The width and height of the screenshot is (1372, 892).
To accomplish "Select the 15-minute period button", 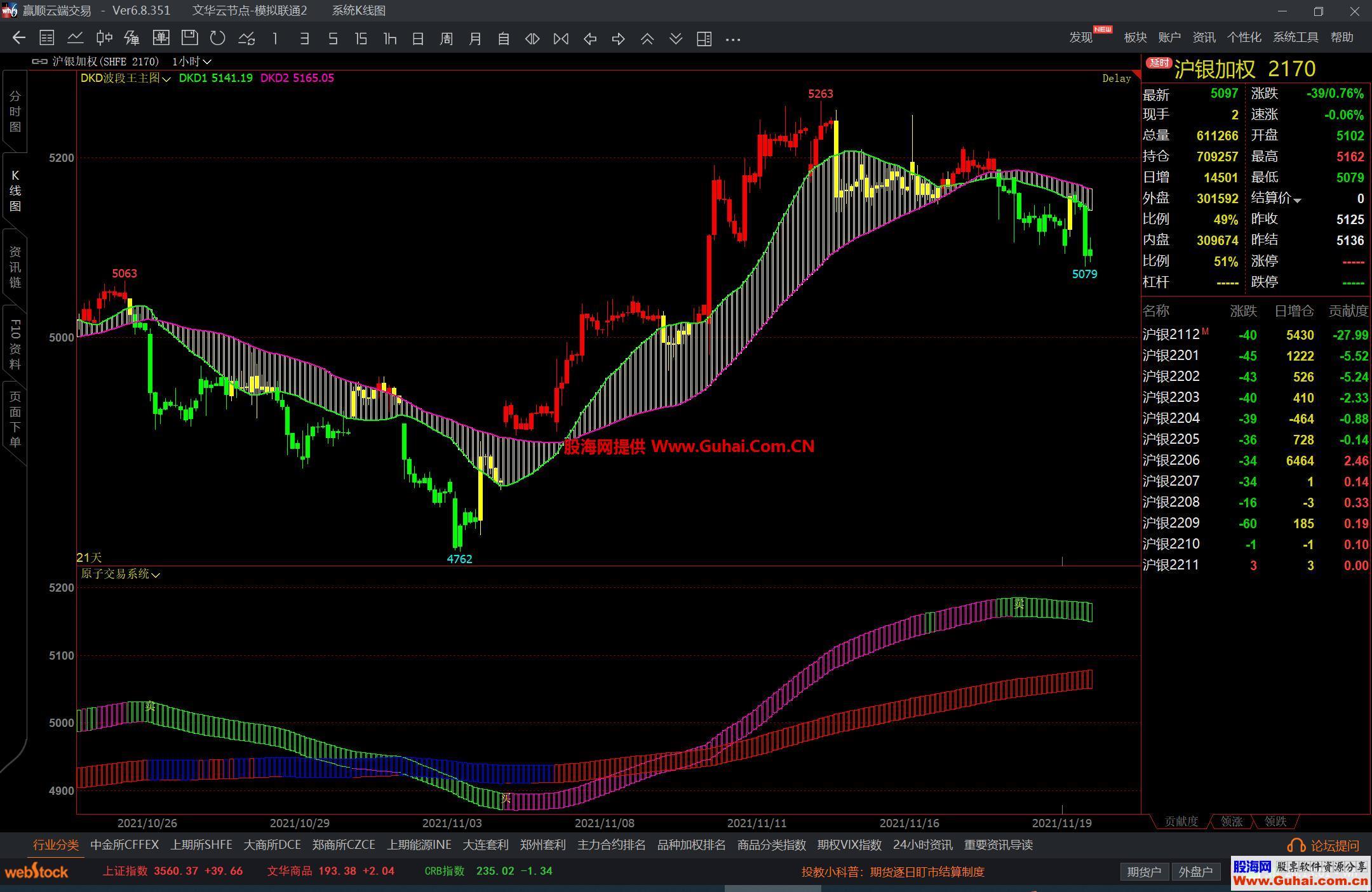I will pos(361,39).
